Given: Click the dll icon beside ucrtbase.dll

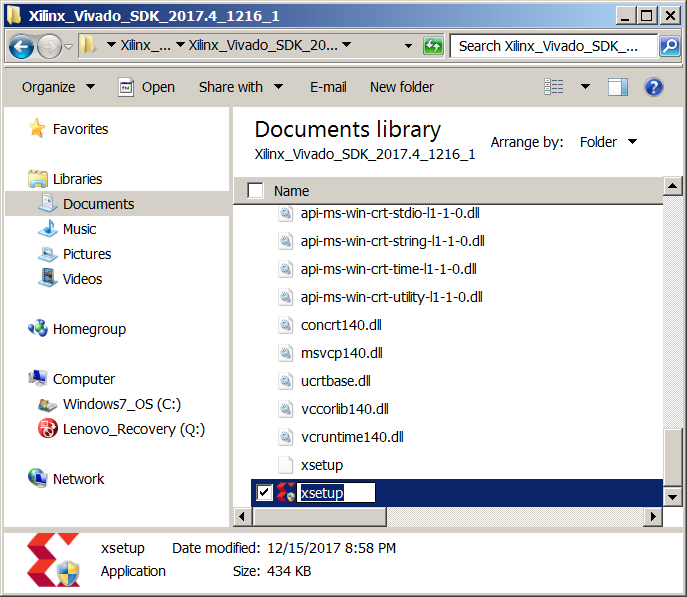Looking at the screenshot, I should coord(286,381).
